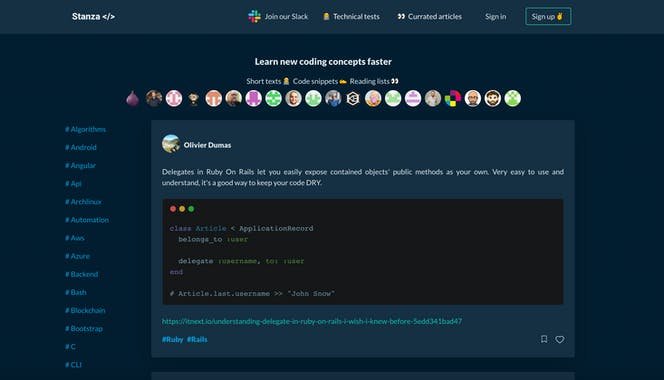The height and width of the screenshot is (380, 664).
Task: Open the orange identicon avatar
Action: click(x=213, y=98)
